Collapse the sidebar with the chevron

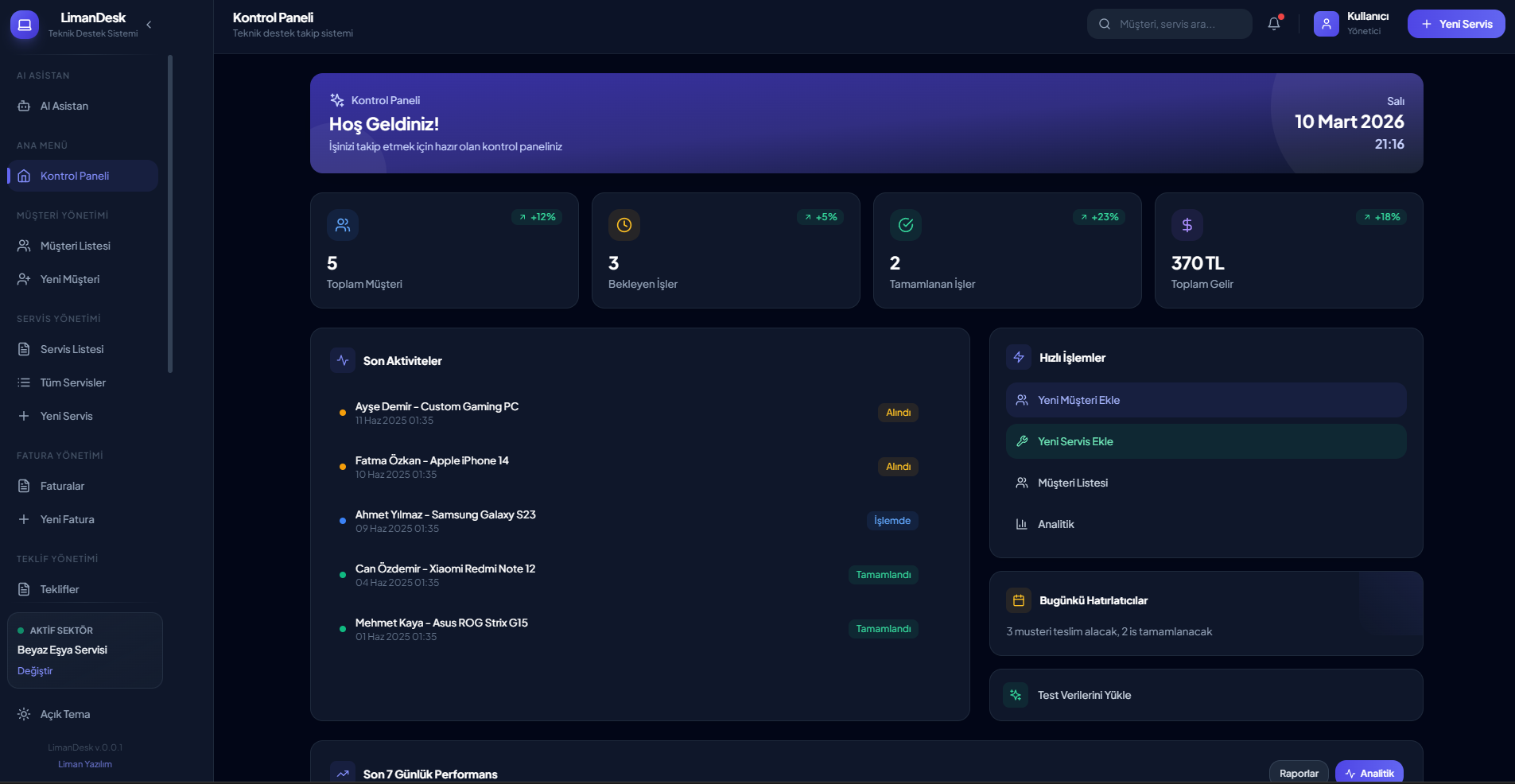point(149,25)
